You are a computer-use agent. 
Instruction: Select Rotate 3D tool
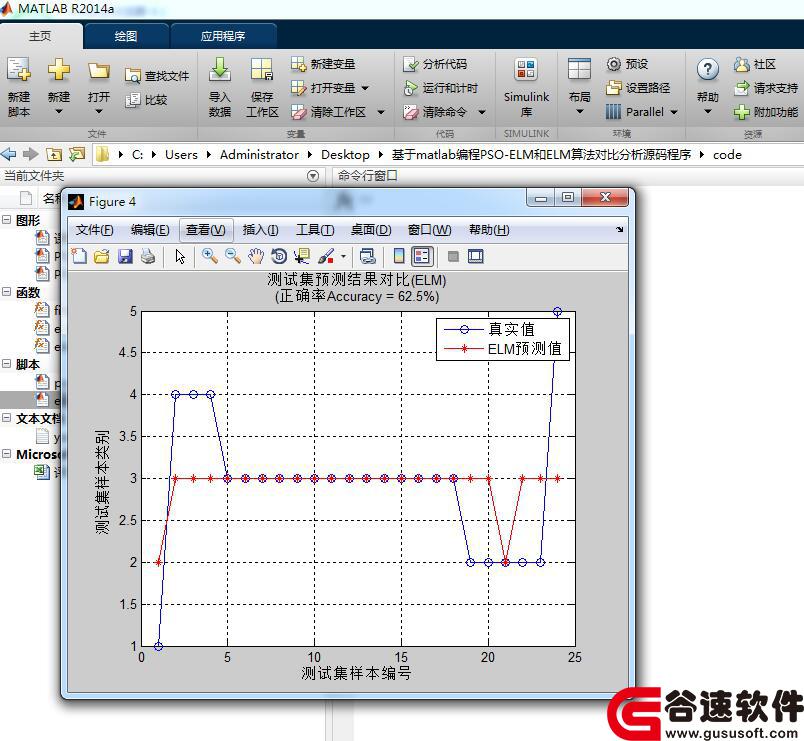[279, 256]
